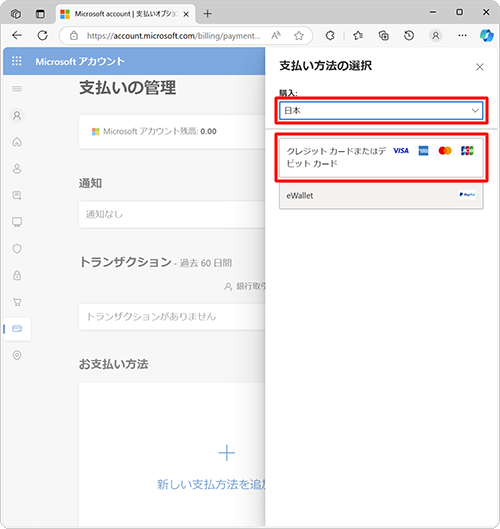Toggle the read aloud icon in the address bar

[276, 35]
